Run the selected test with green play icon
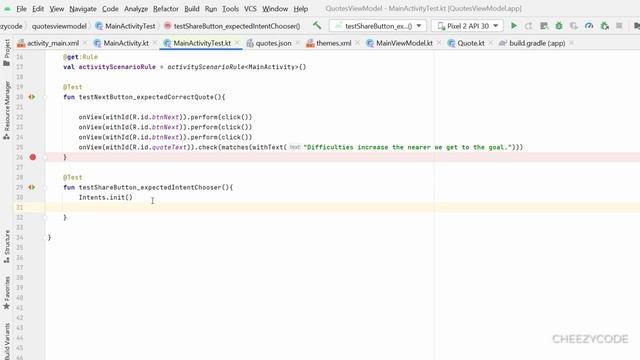Viewport: 640px width, 360px height. pos(514,26)
